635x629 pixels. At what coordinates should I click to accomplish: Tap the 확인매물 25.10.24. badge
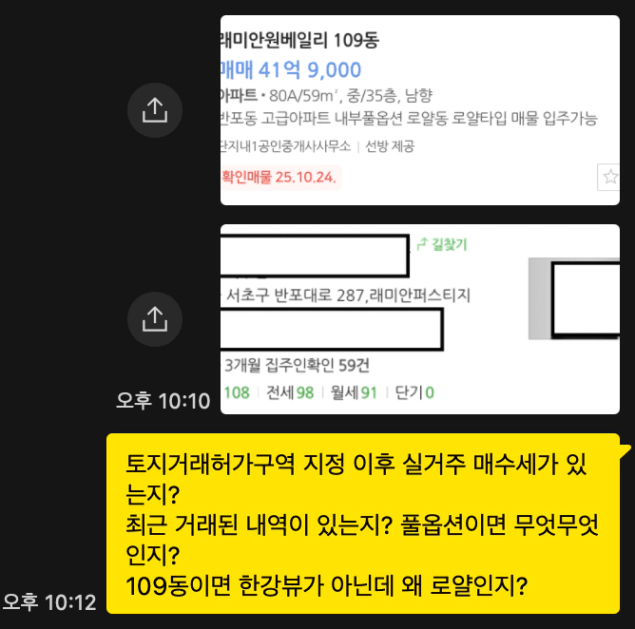280,177
